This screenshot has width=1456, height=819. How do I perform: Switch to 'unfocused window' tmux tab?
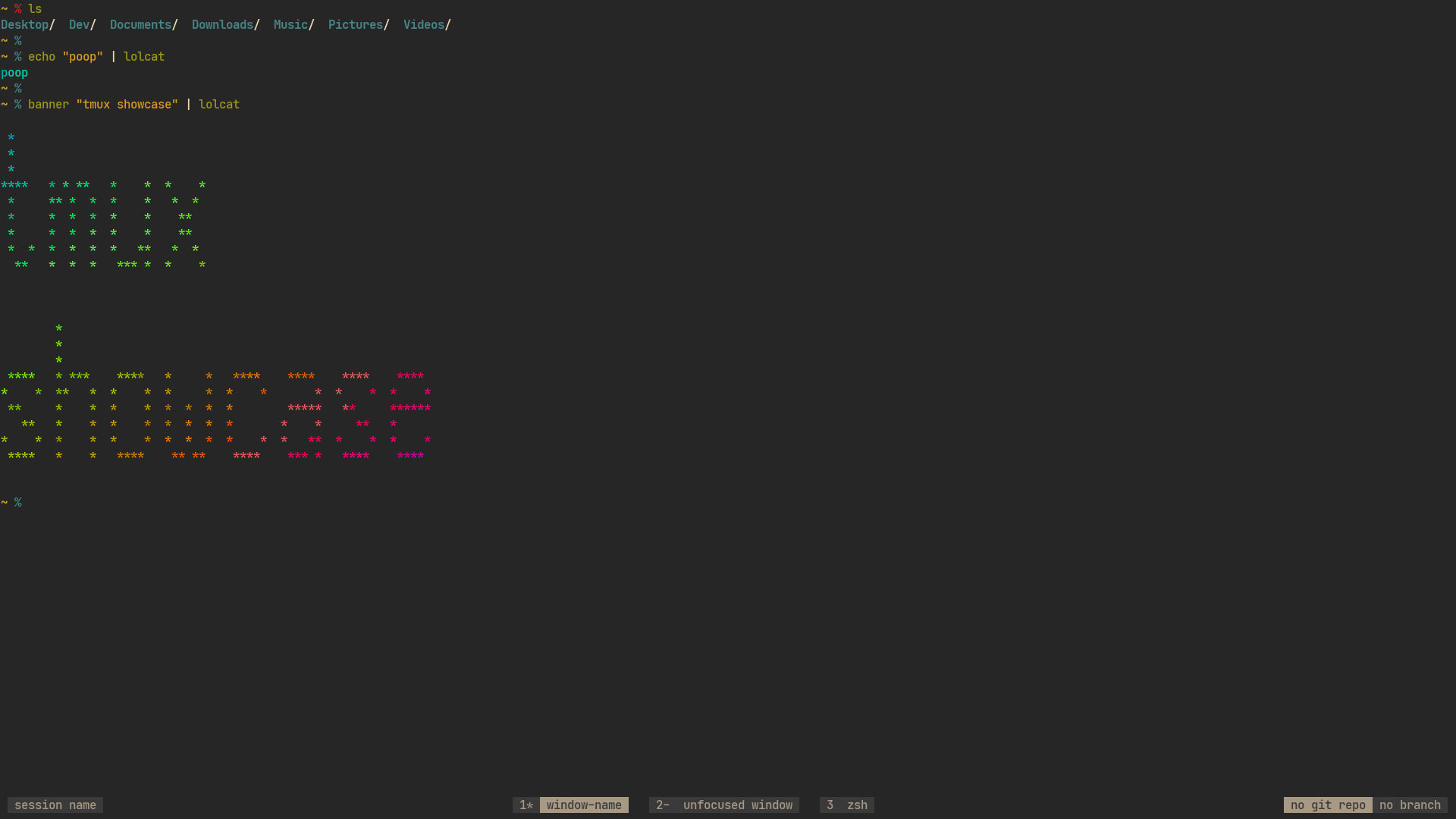tap(737, 805)
